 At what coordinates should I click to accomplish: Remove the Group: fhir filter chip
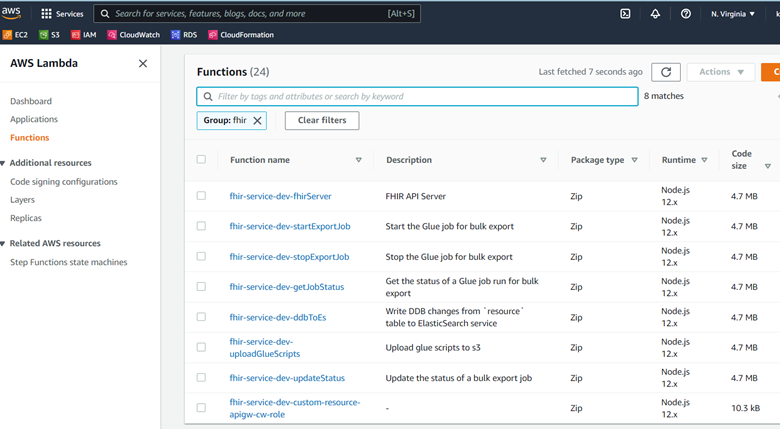(257, 120)
